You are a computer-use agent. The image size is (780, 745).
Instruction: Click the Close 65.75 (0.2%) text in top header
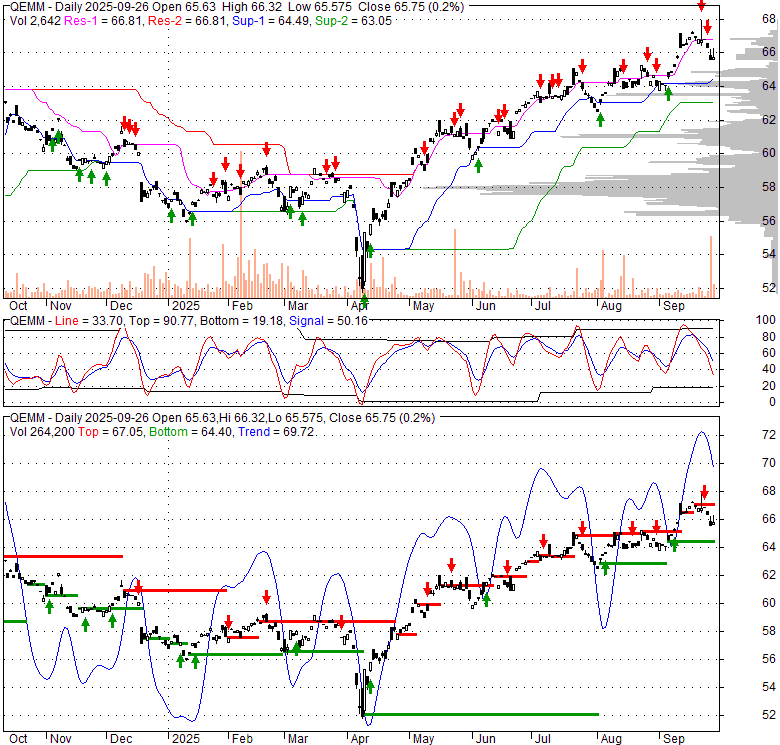[x=411, y=7]
